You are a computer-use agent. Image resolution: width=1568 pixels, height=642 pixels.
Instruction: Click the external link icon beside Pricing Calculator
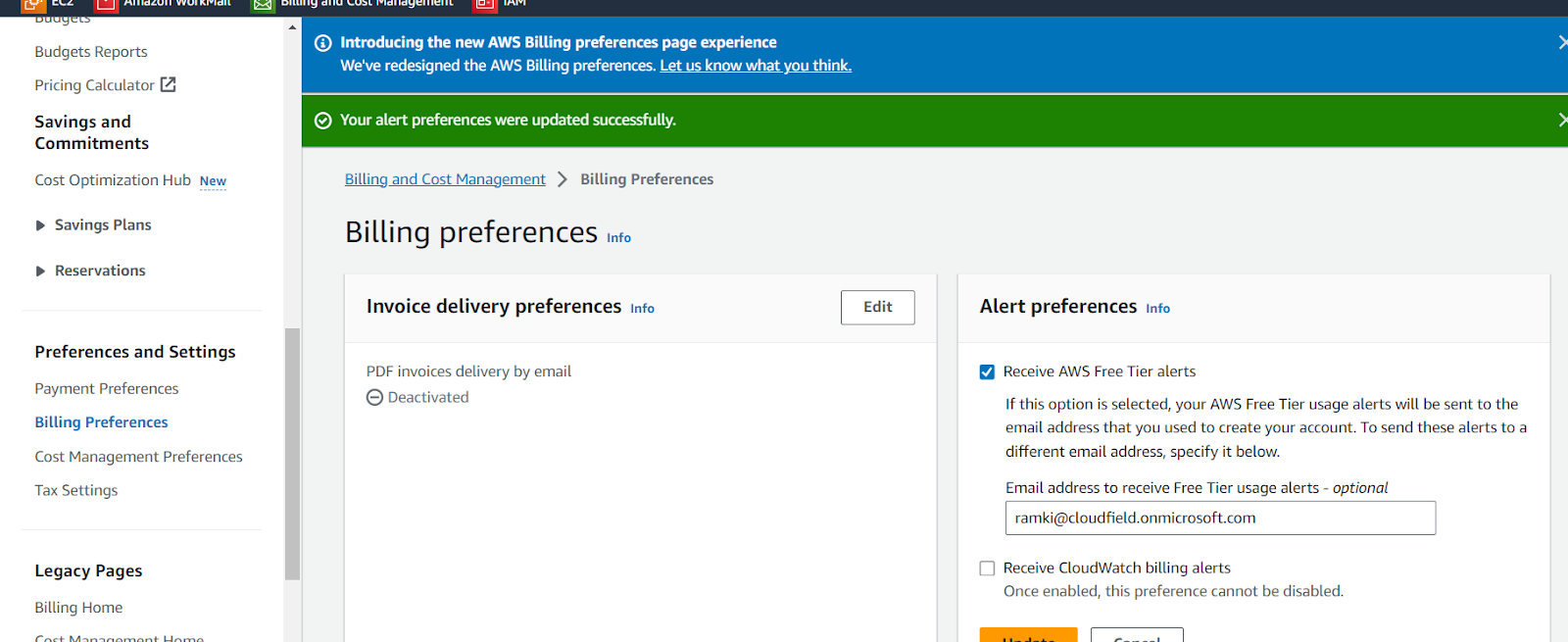pos(169,84)
